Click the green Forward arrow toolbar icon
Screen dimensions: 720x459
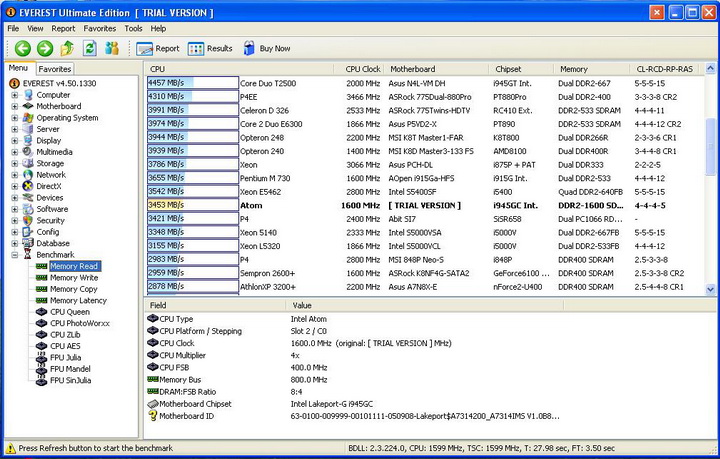(45, 48)
